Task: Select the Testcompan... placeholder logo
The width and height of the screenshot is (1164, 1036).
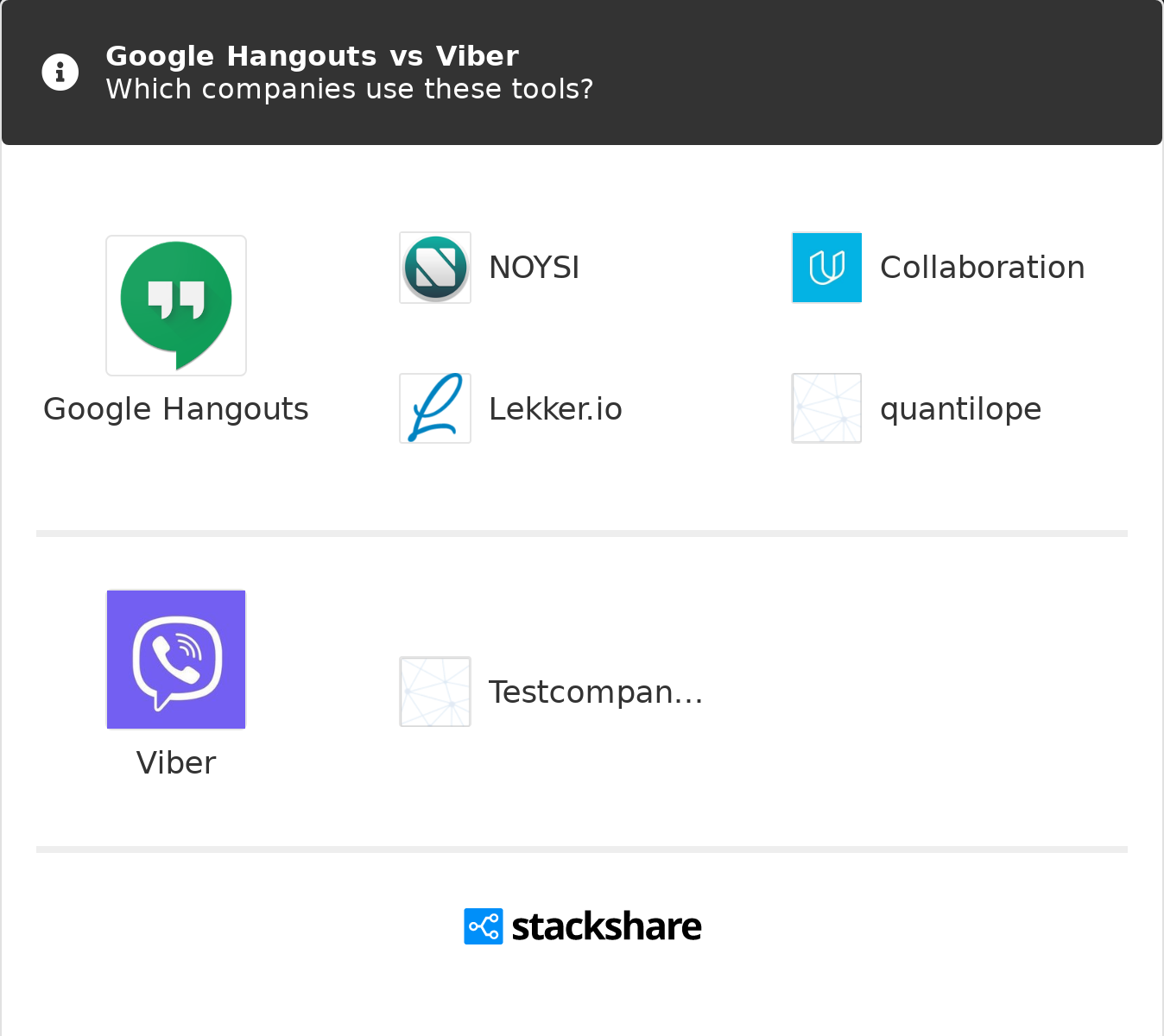Action: pyautogui.click(x=435, y=692)
